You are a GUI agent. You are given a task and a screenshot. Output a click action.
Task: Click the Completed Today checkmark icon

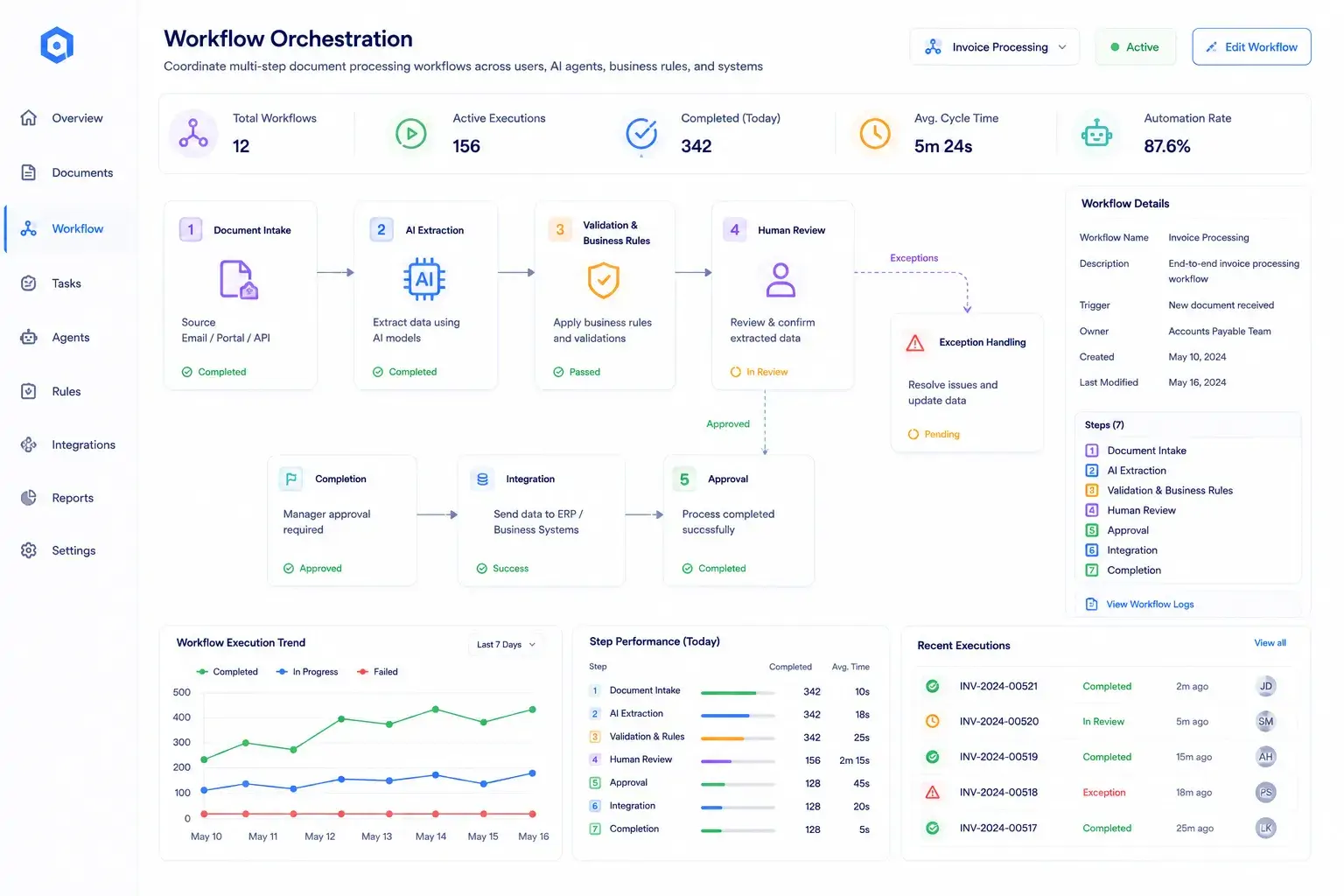click(x=641, y=134)
